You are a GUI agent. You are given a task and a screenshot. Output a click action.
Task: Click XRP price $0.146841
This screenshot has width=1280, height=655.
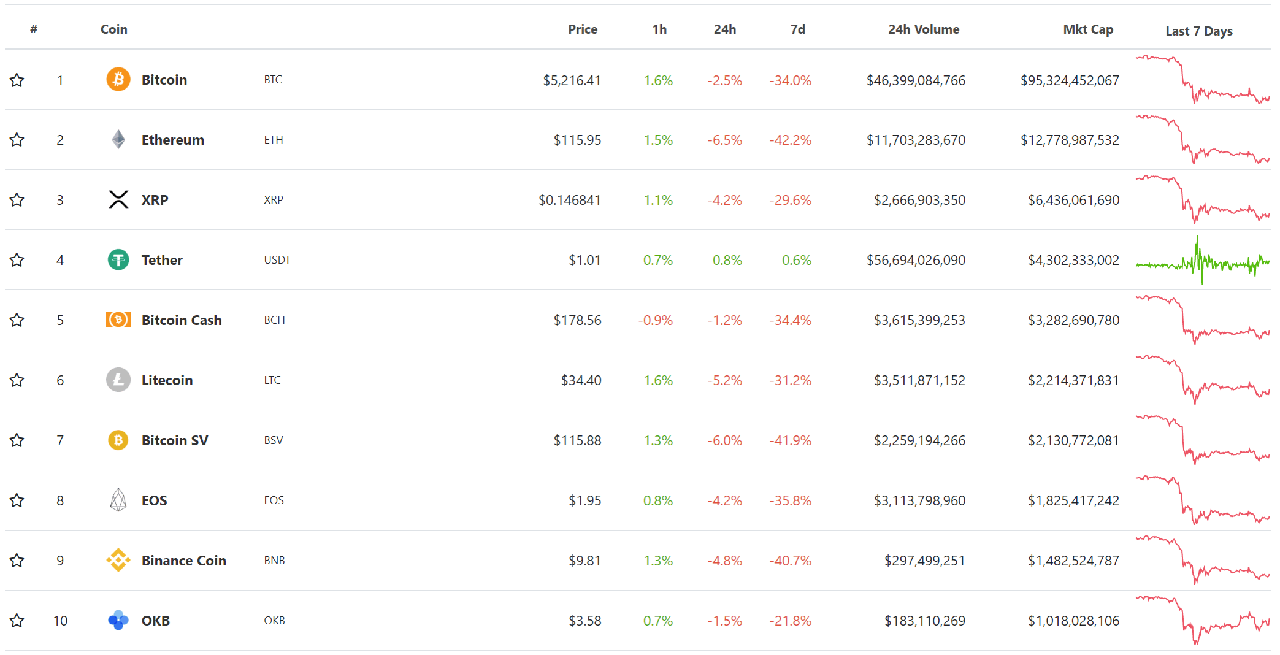point(570,200)
